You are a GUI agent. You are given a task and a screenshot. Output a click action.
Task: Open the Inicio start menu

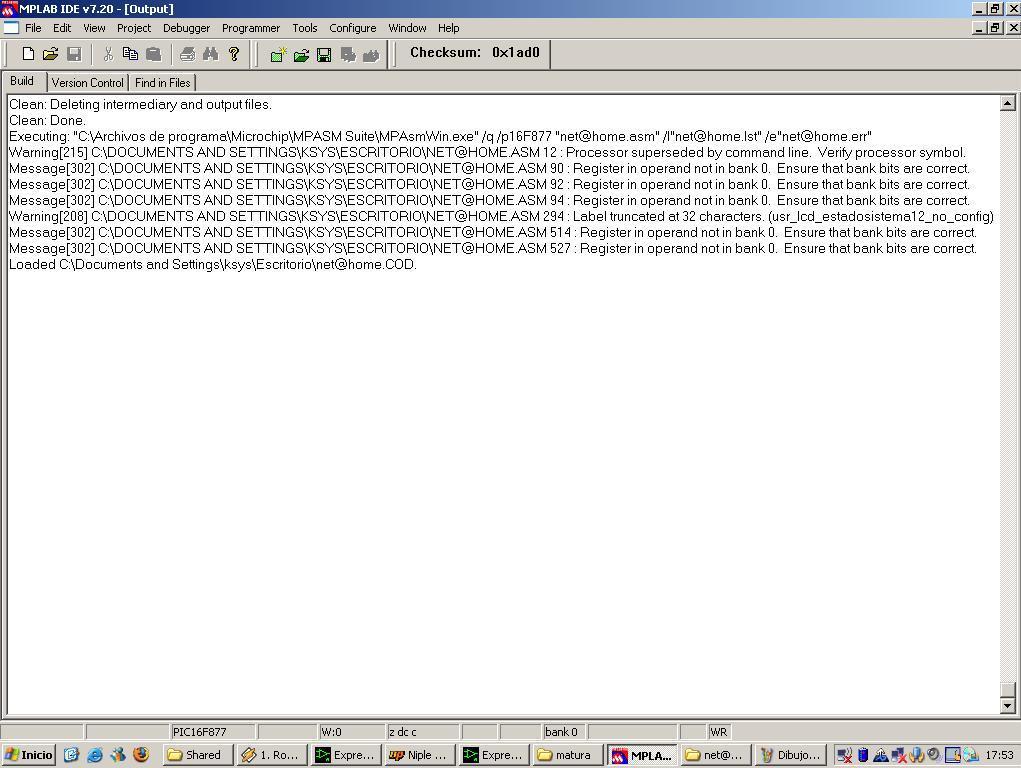(29, 755)
